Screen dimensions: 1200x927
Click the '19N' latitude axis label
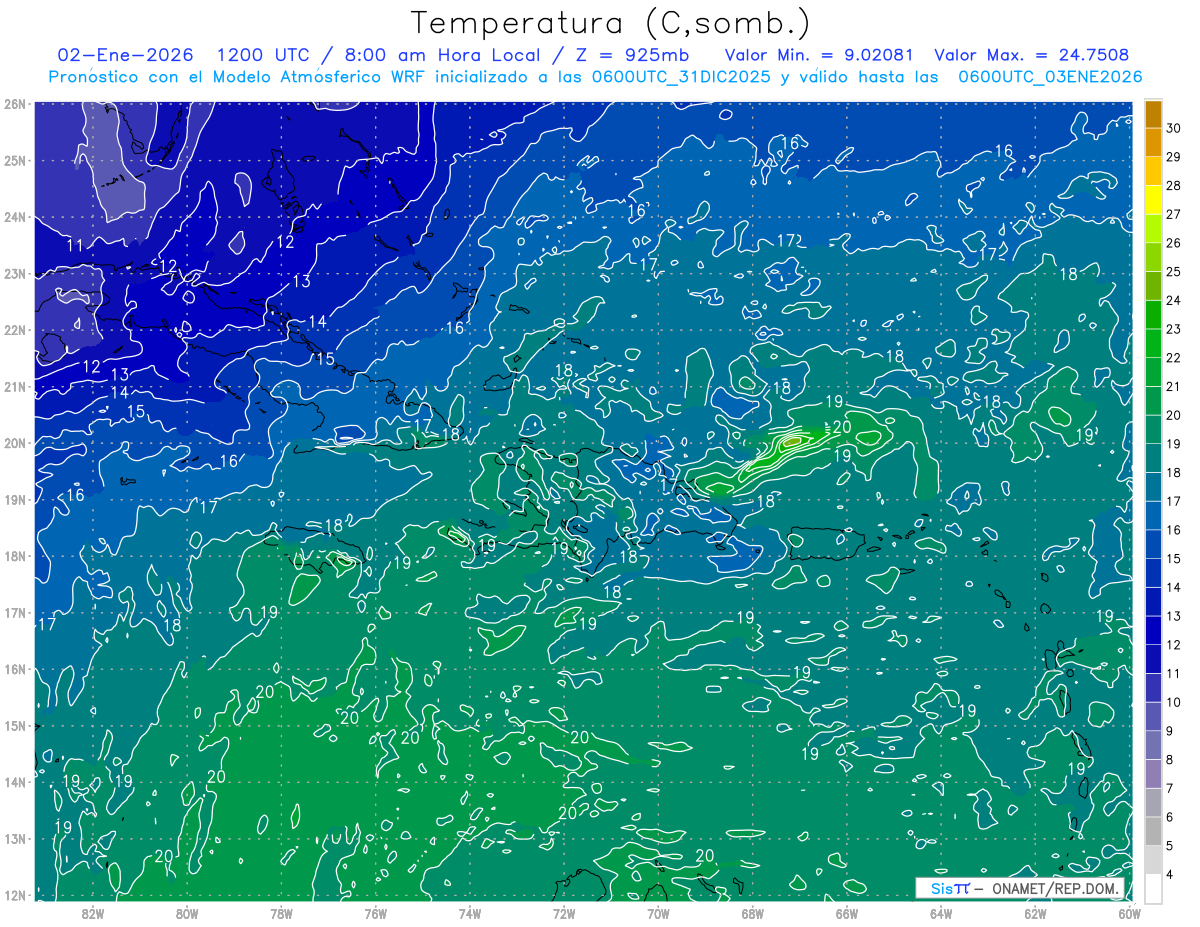(x=14, y=499)
